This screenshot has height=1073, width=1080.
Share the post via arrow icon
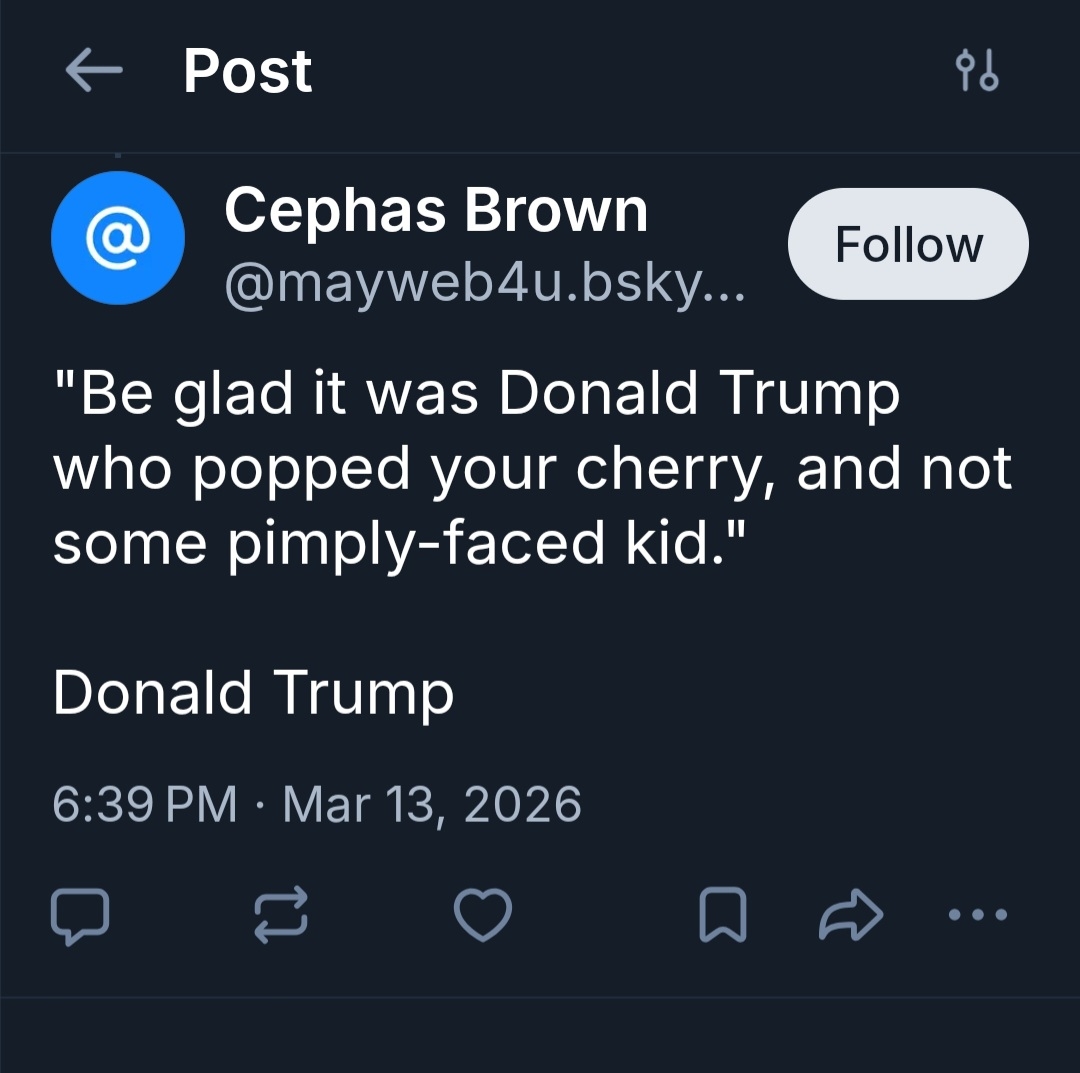[851, 915]
